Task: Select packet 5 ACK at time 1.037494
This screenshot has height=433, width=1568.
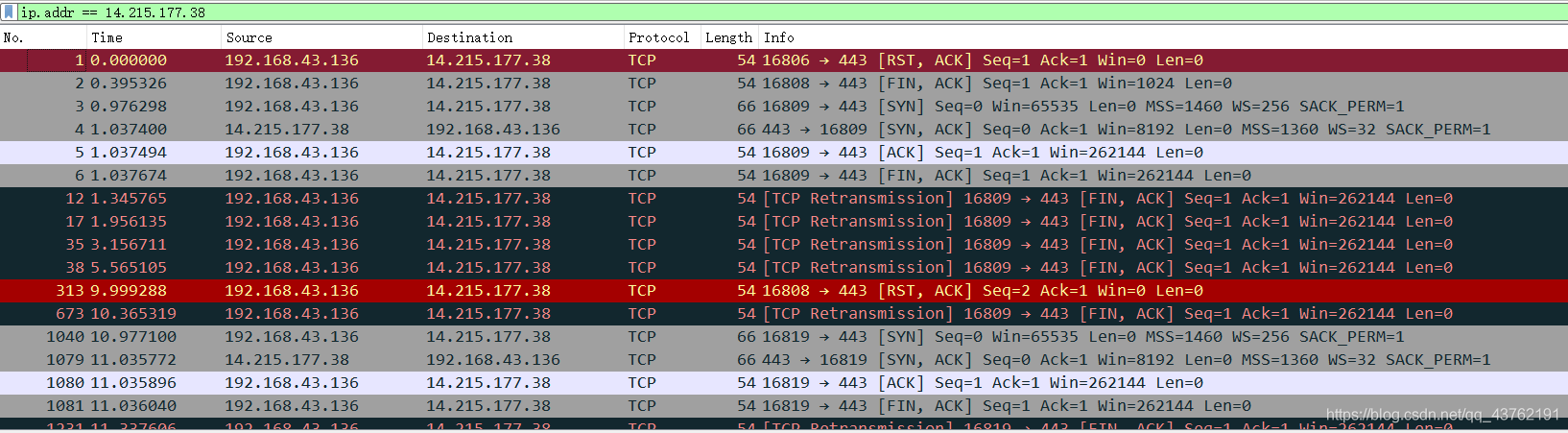Action: [x=784, y=153]
